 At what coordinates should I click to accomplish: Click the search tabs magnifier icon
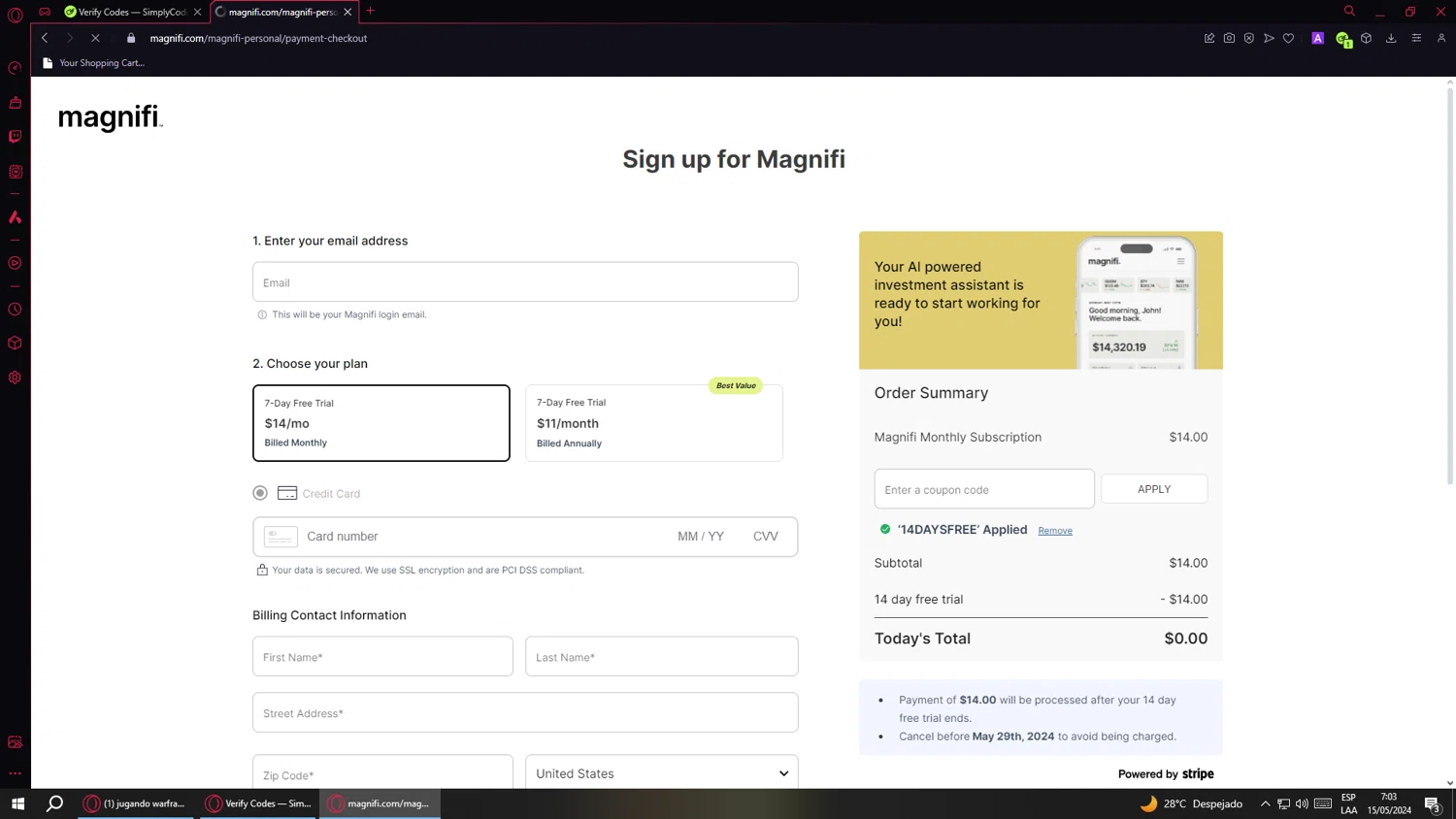coord(1349,11)
